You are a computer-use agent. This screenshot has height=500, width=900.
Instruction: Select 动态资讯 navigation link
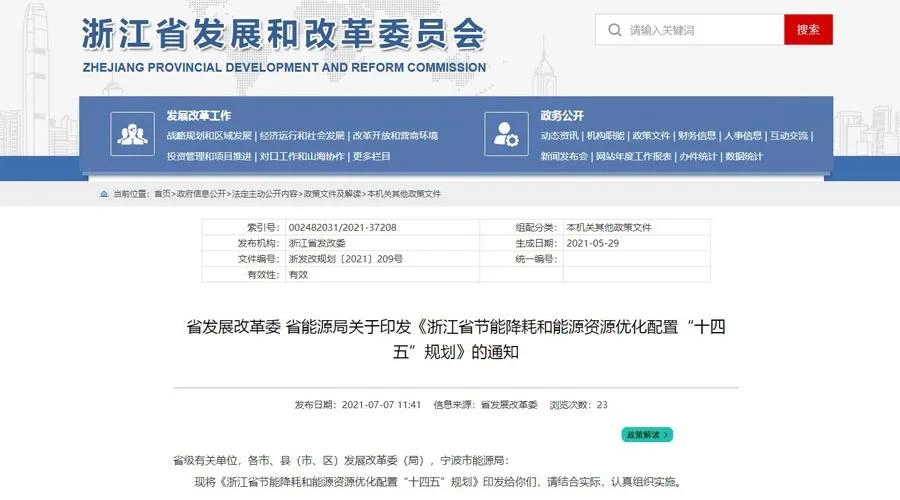(x=559, y=136)
